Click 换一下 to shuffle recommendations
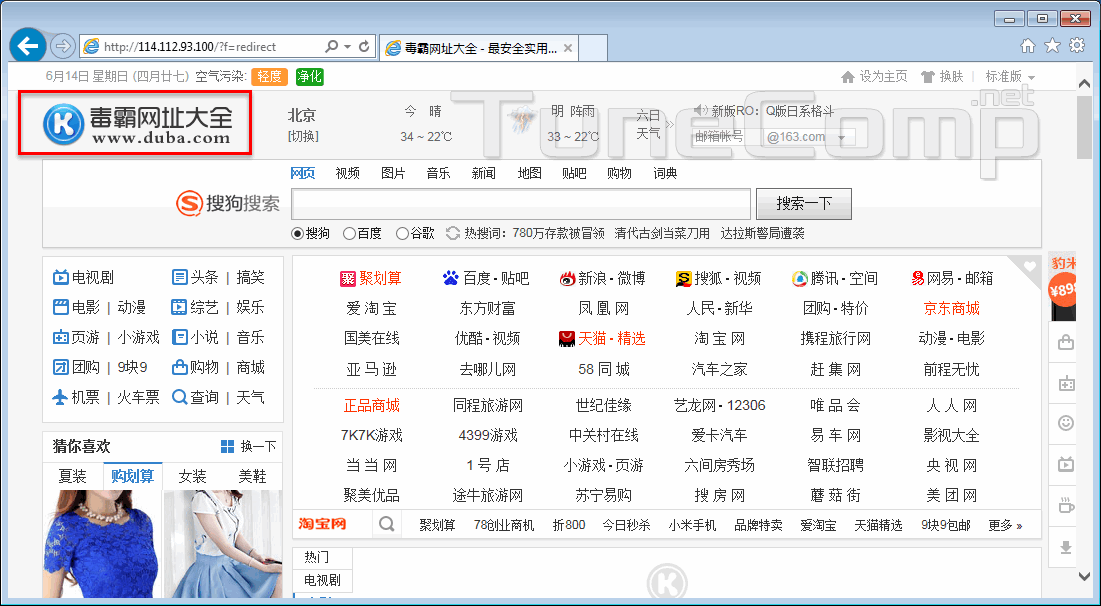1101x606 pixels. [249, 447]
